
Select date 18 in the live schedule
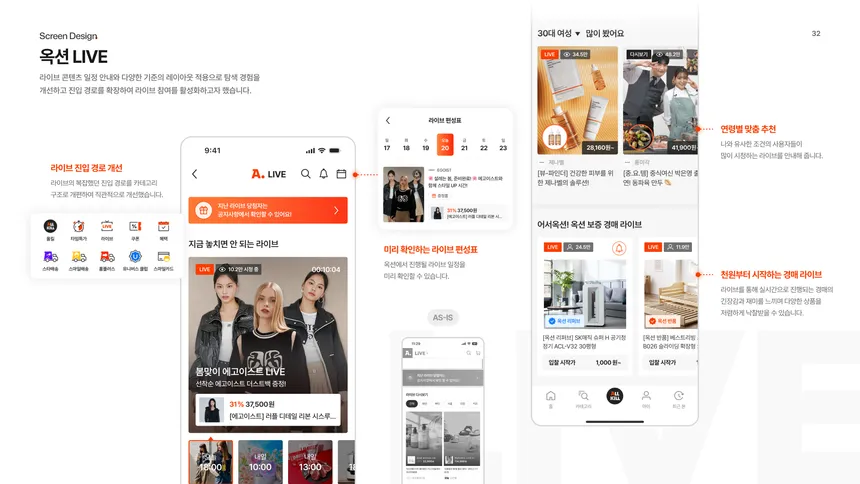point(406,145)
